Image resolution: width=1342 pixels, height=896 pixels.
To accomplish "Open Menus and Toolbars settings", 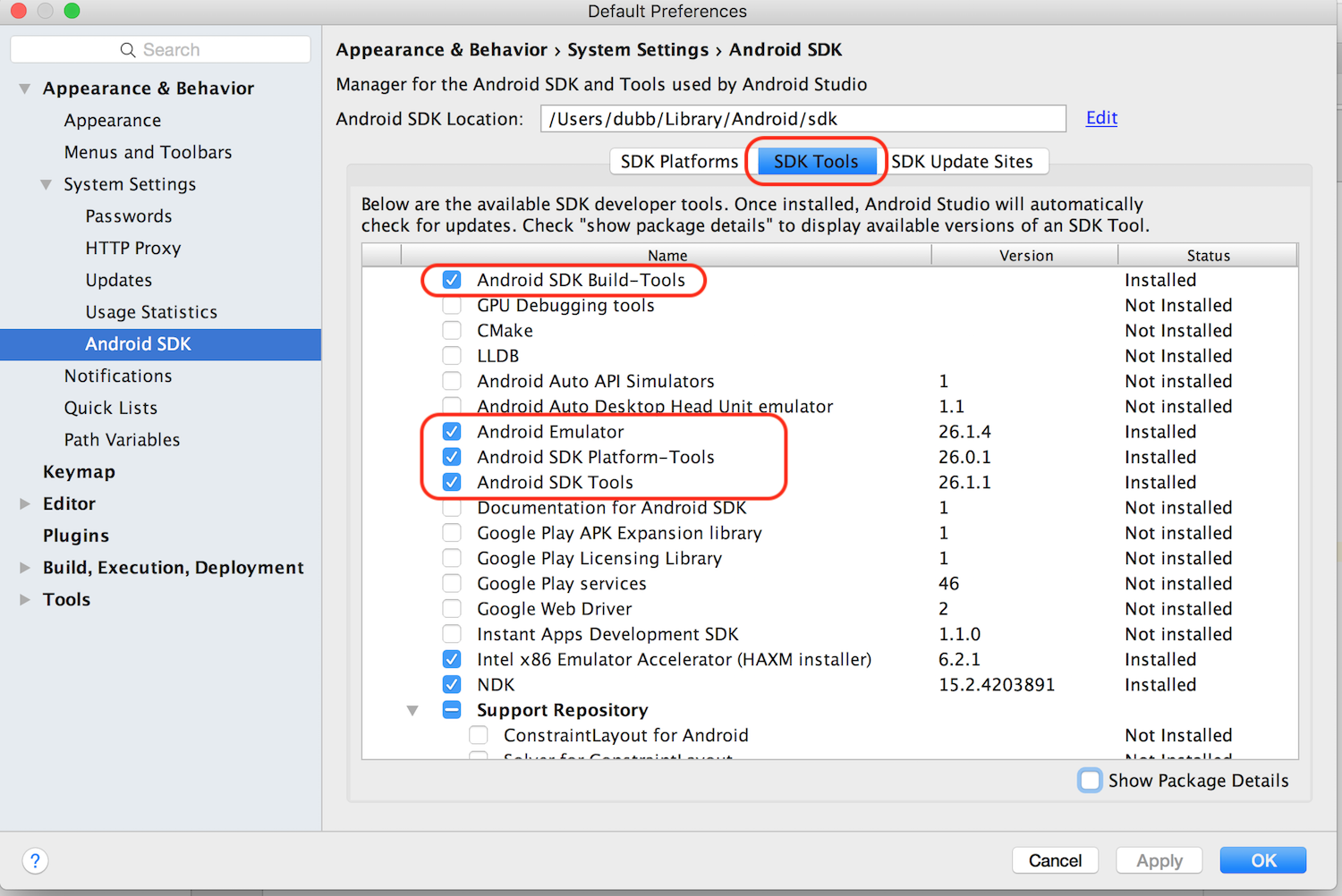I will point(148,153).
